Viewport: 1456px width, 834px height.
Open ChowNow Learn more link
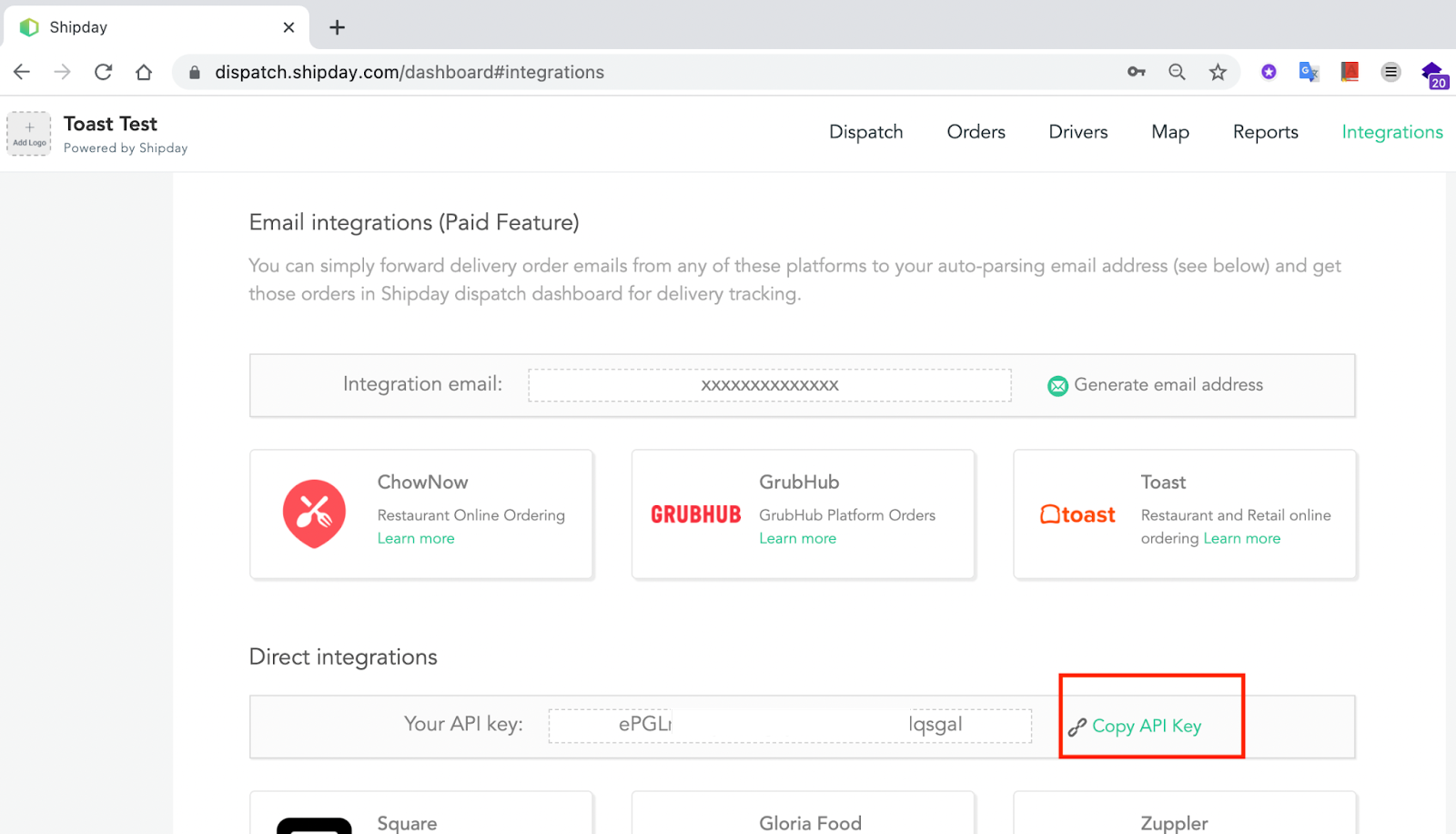point(416,538)
